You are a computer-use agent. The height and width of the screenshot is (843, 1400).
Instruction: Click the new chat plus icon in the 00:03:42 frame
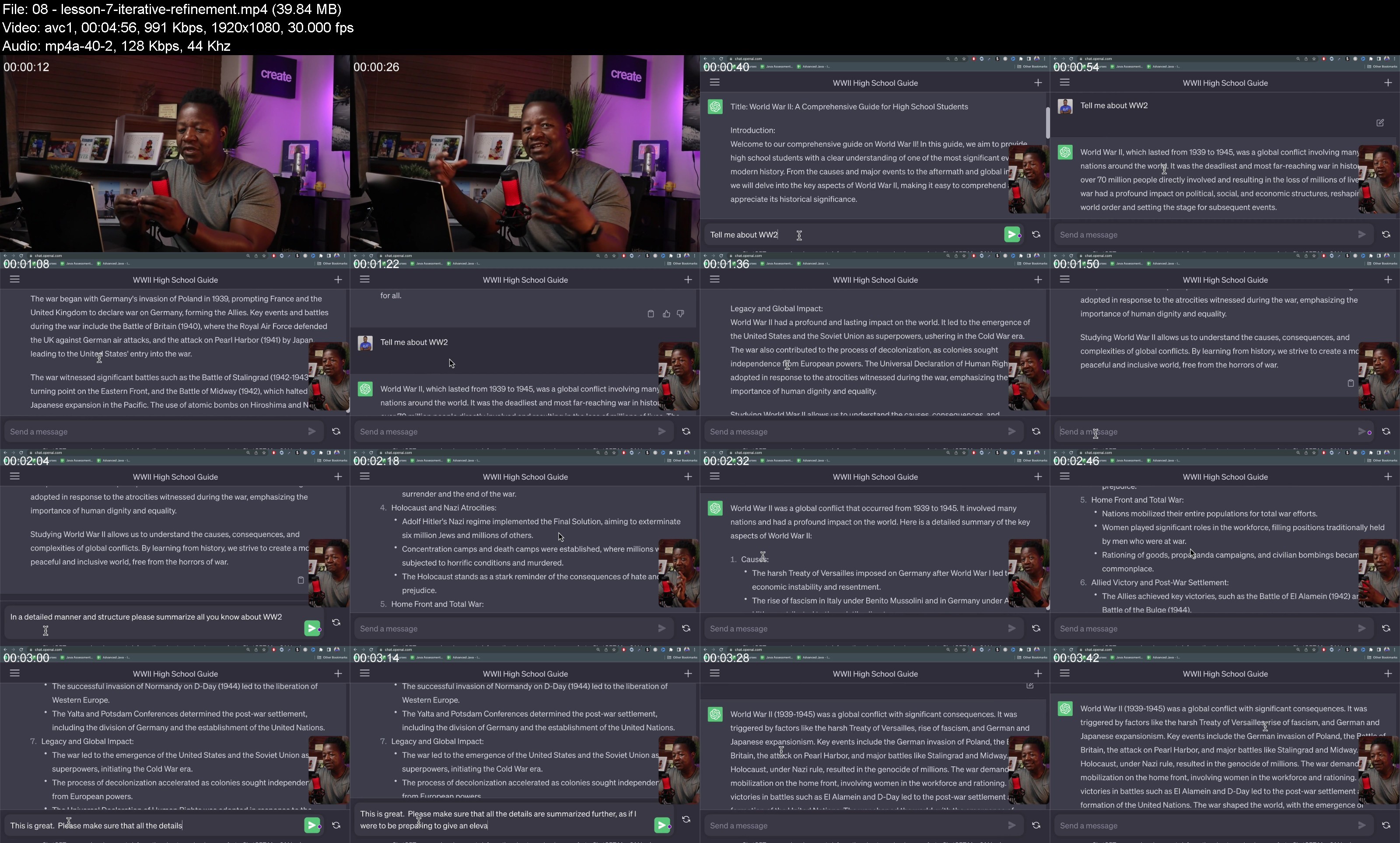pos(1387,673)
